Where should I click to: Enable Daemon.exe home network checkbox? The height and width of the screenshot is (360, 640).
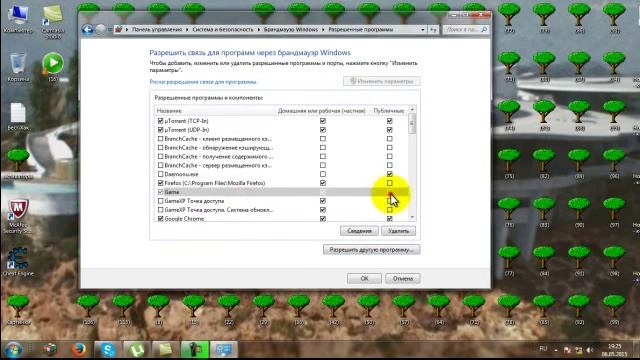click(x=323, y=174)
